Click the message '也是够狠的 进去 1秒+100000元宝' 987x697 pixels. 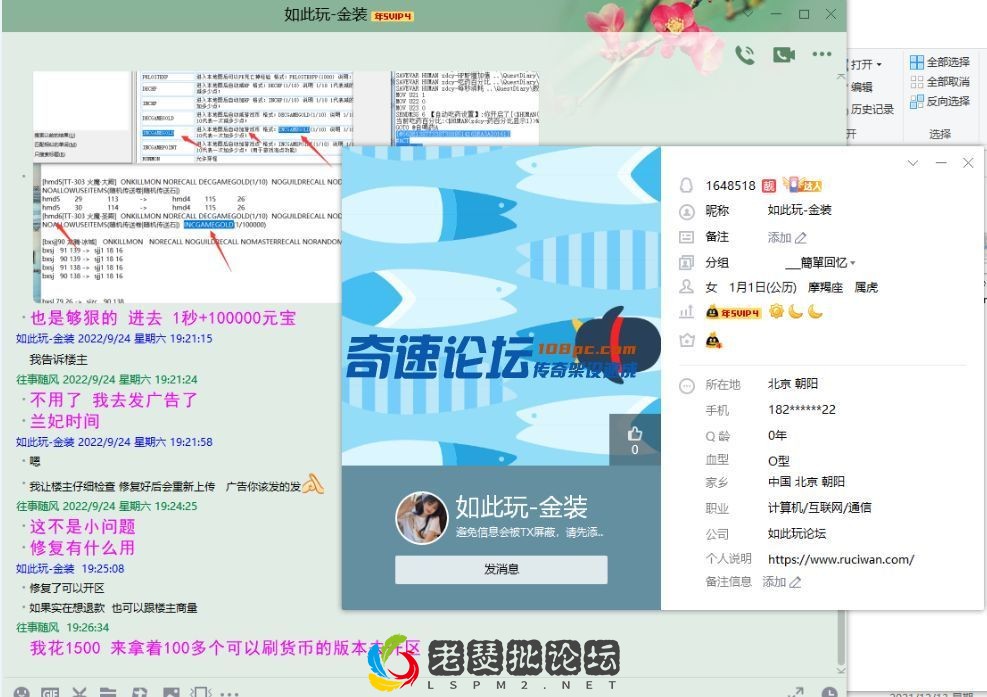click(163, 318)
